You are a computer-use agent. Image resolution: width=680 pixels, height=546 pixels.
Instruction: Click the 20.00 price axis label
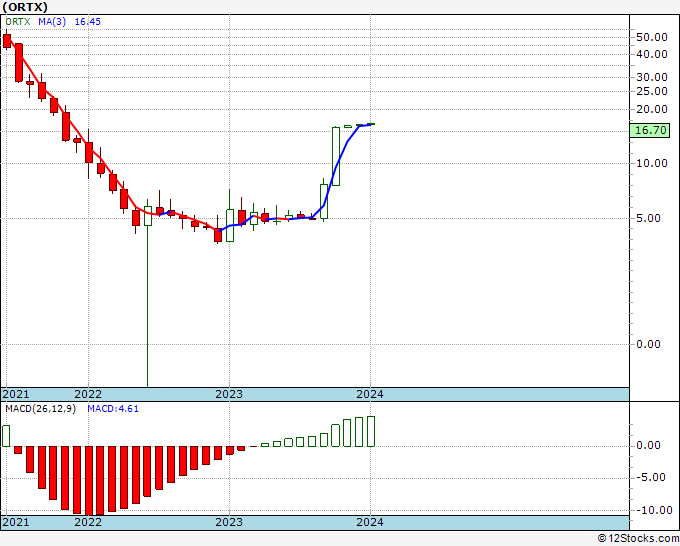[651, 109]
